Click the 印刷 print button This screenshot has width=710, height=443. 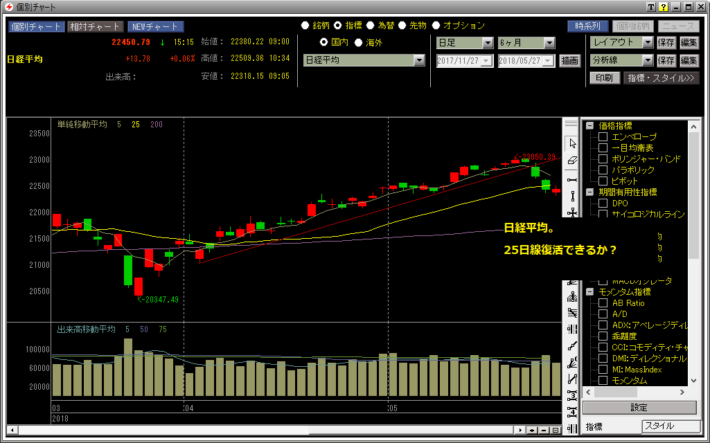tap(604, 78)
